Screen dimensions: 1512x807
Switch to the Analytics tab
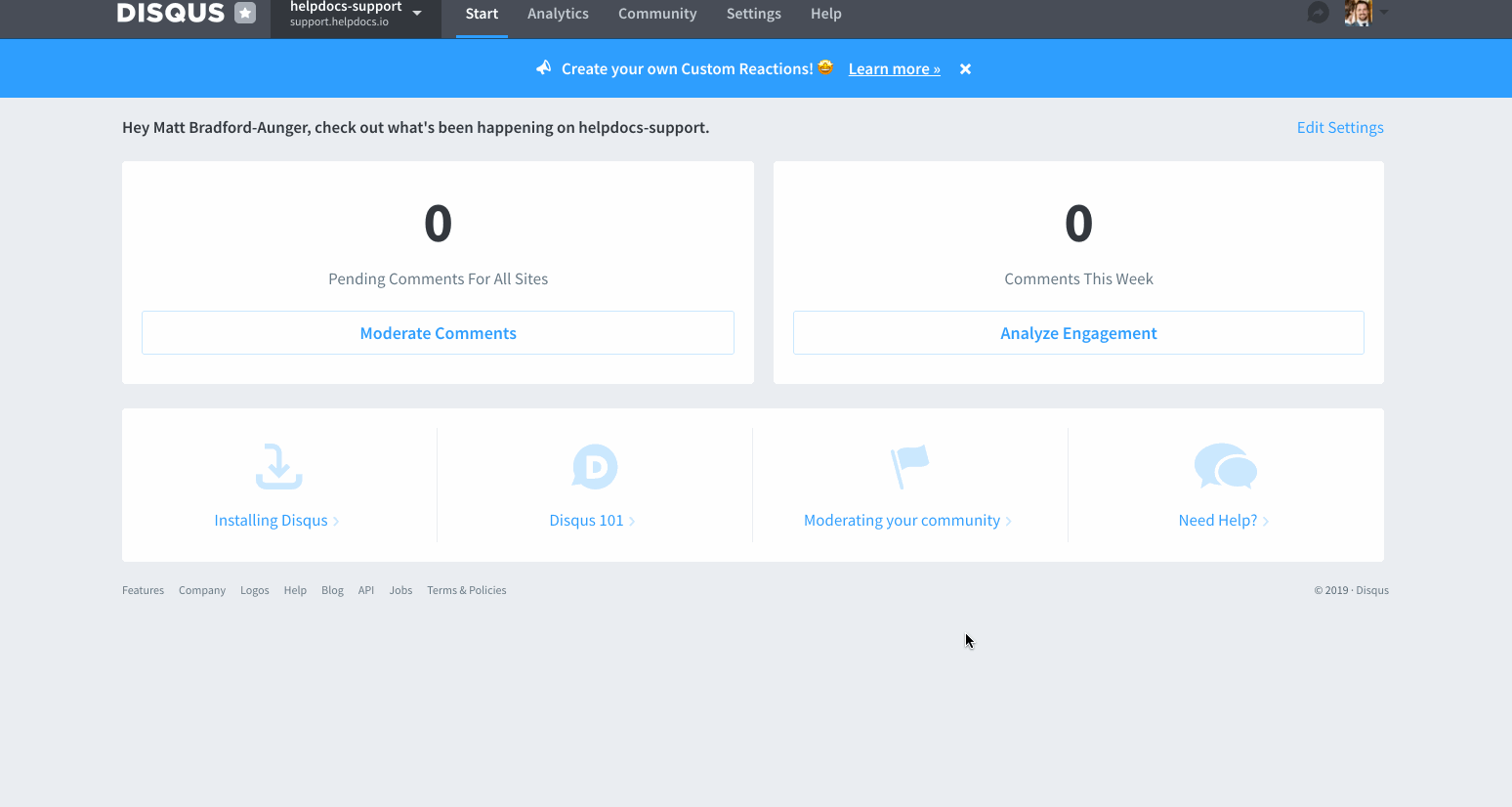(558, 14)
